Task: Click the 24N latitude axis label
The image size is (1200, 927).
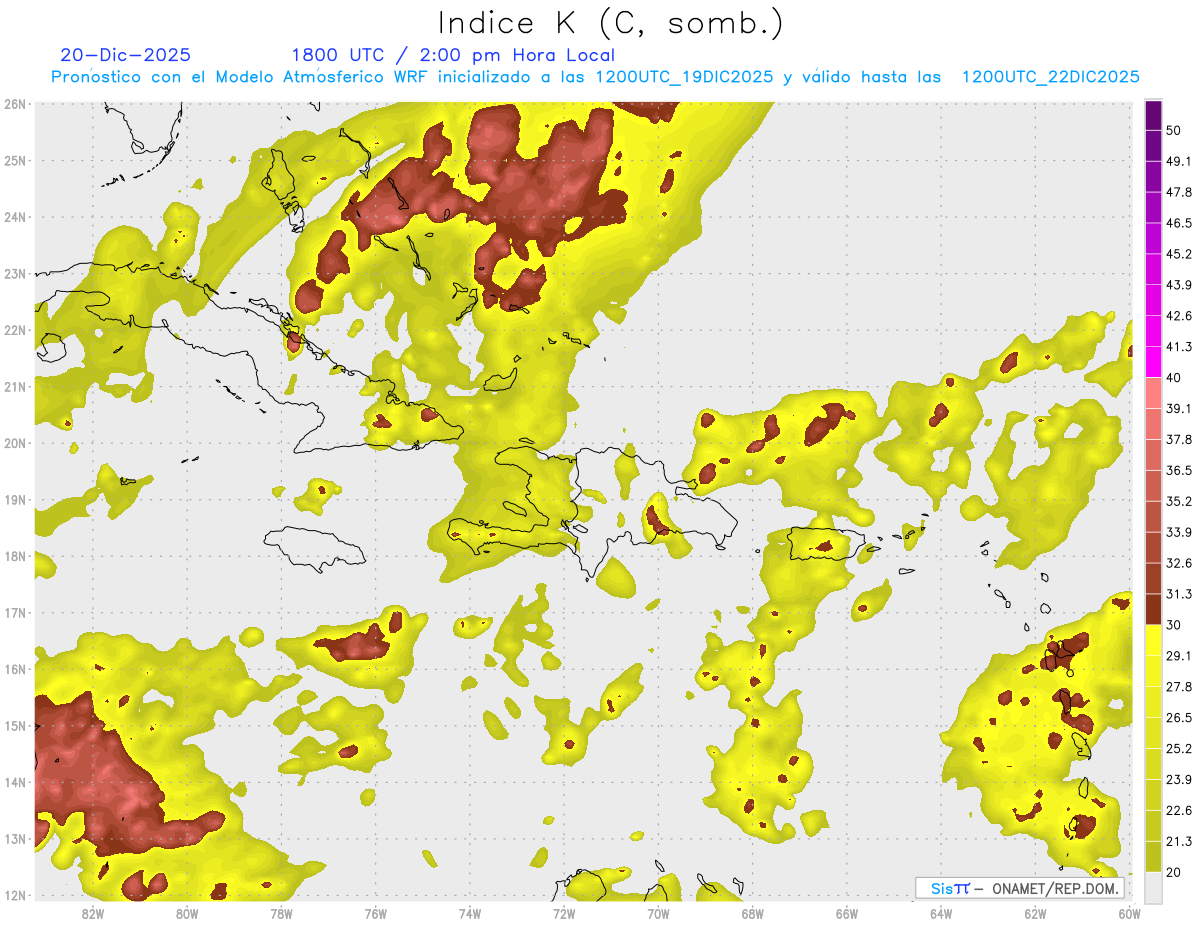Action: click(15, 217)
